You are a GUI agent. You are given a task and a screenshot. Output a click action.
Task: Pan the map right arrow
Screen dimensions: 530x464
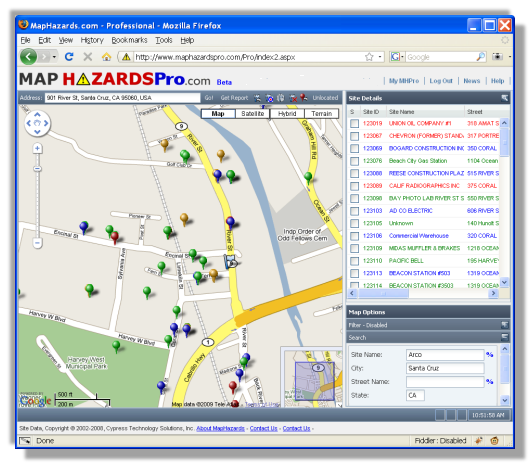[46, 123]
